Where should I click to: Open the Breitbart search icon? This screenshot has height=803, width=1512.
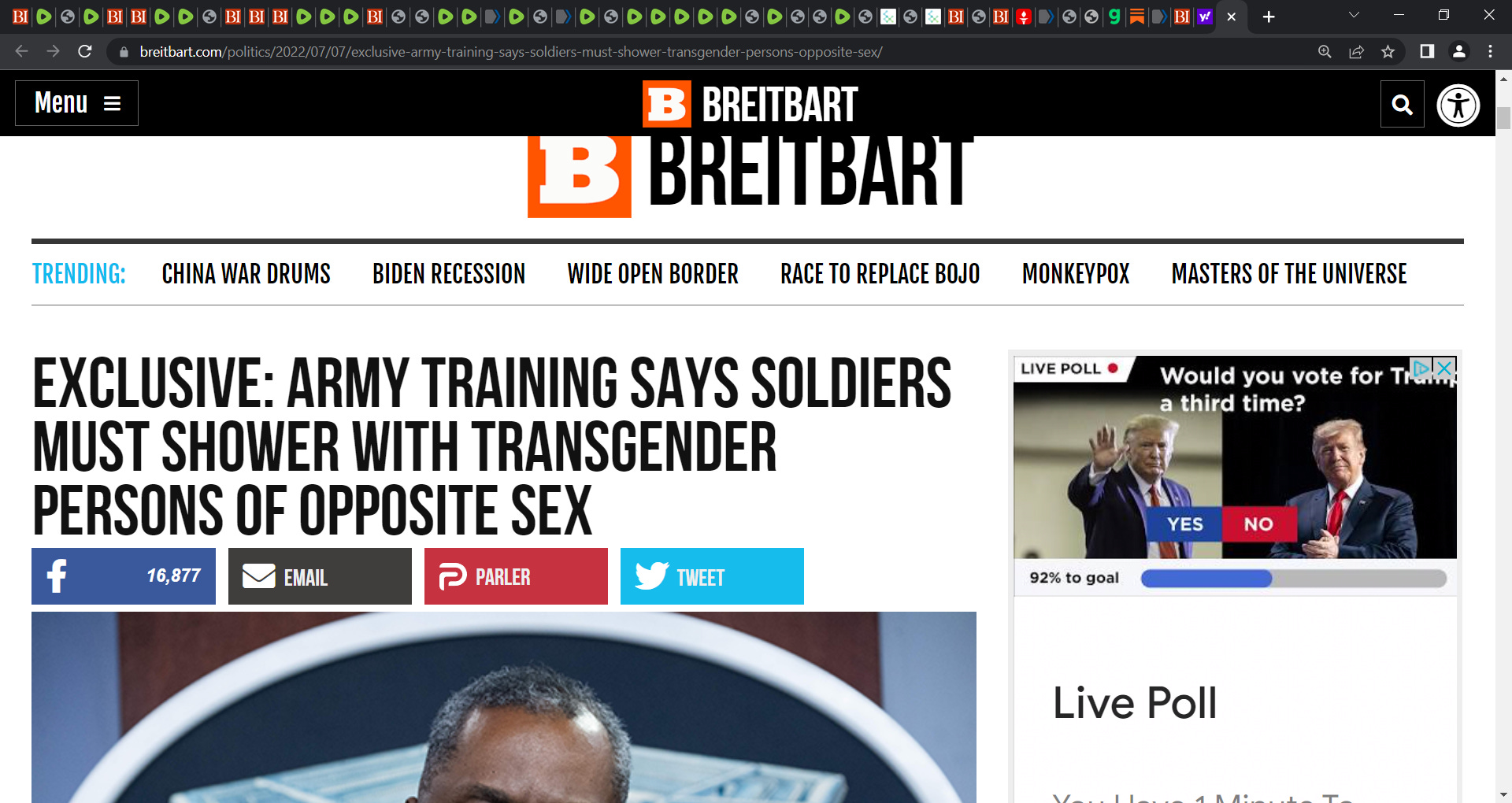[x=1402, y=104]
